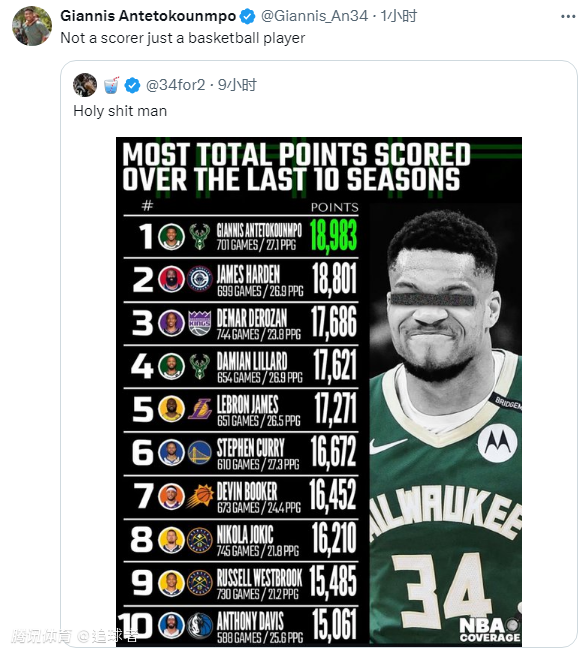Click the quoted tweet's verified badge
587x653 pixels.
pos(132,85)
